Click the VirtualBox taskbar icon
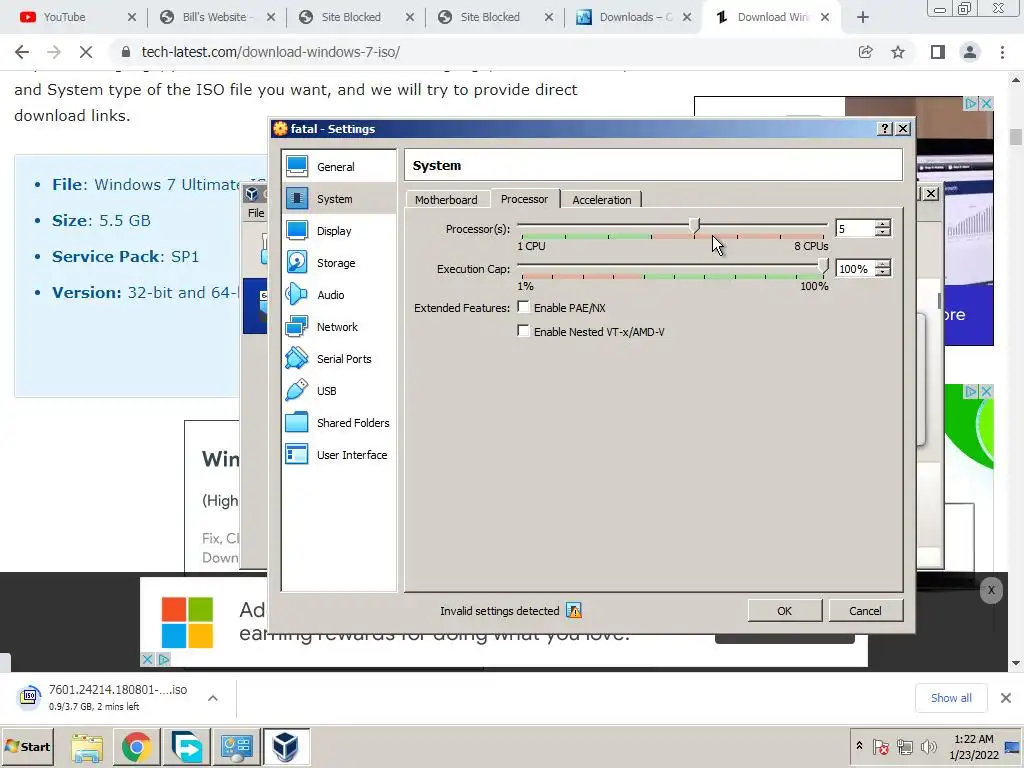This screenshot has width=1024, height=768. [x=285, y=746]
